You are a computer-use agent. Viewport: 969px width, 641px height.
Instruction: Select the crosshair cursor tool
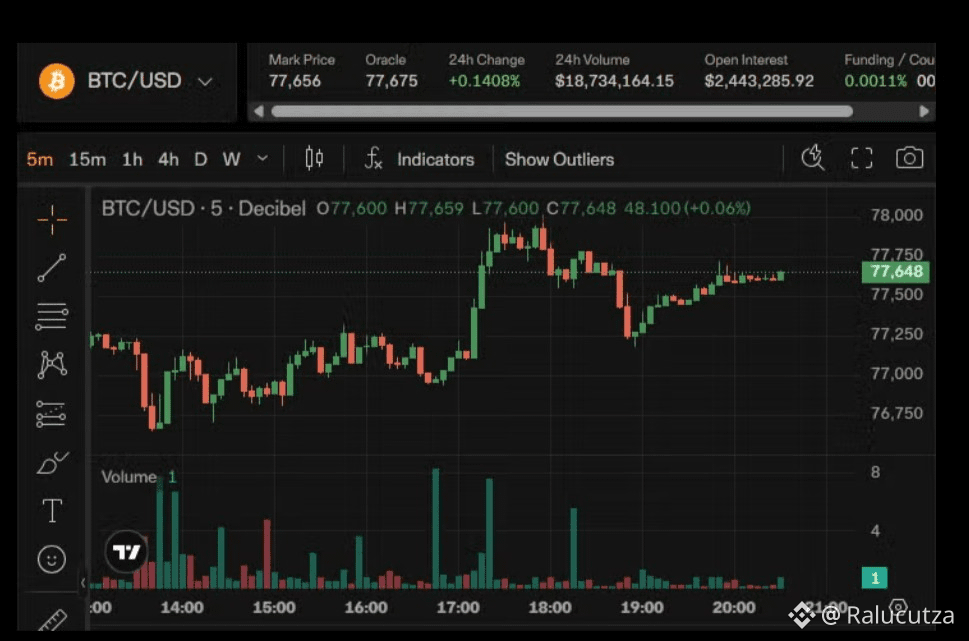coord(52,219)
